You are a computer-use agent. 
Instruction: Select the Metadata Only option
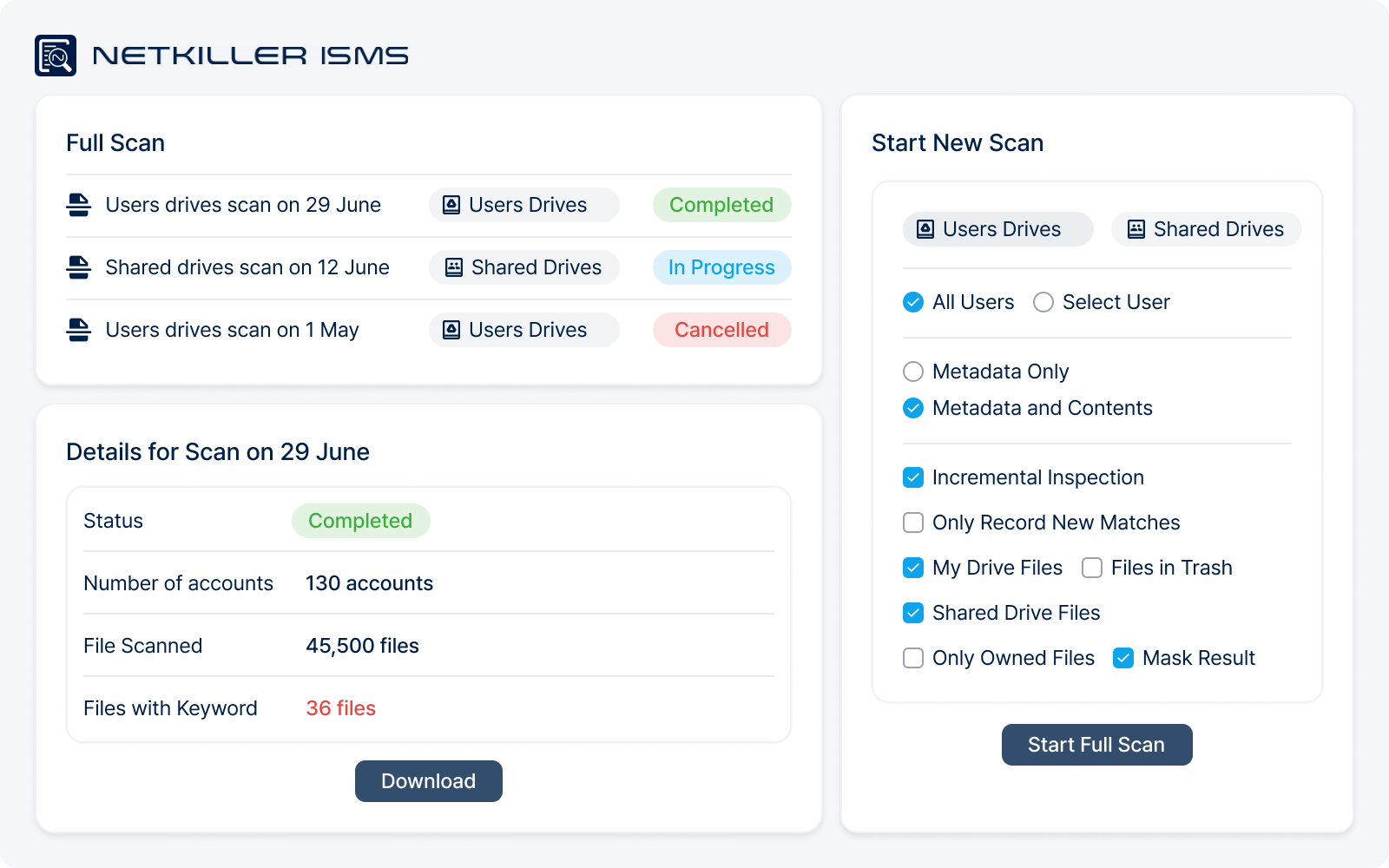913,372
